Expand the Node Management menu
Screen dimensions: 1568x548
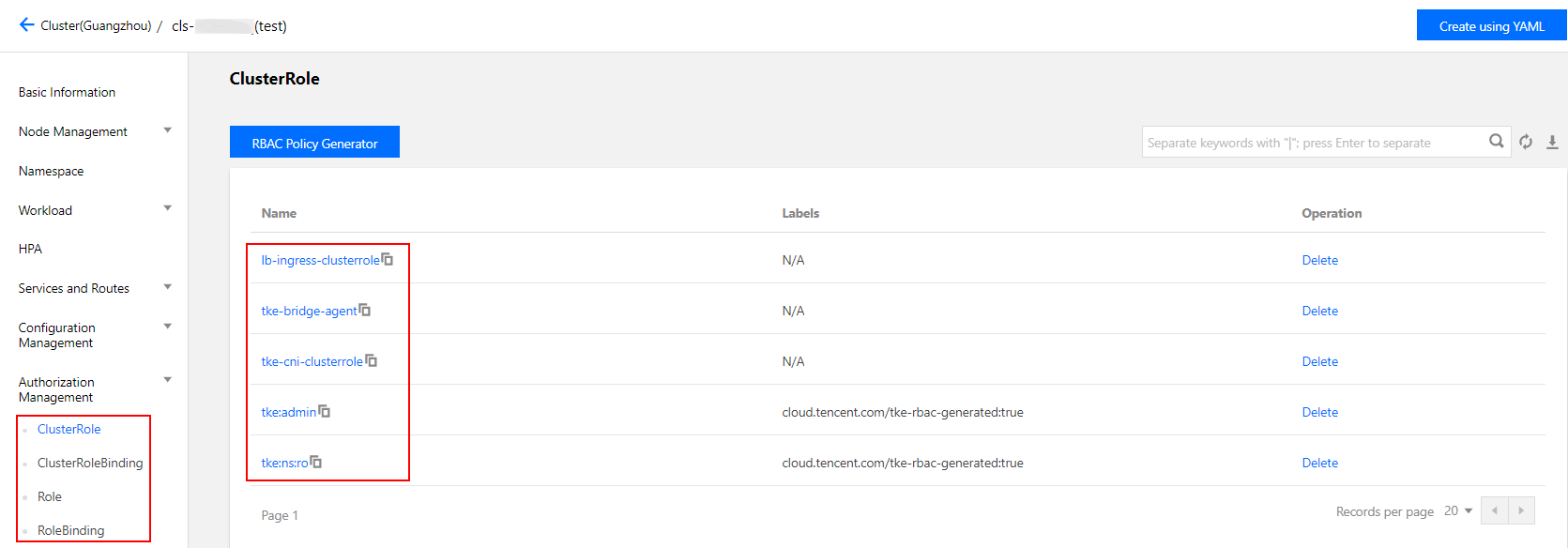pos(168,130)
